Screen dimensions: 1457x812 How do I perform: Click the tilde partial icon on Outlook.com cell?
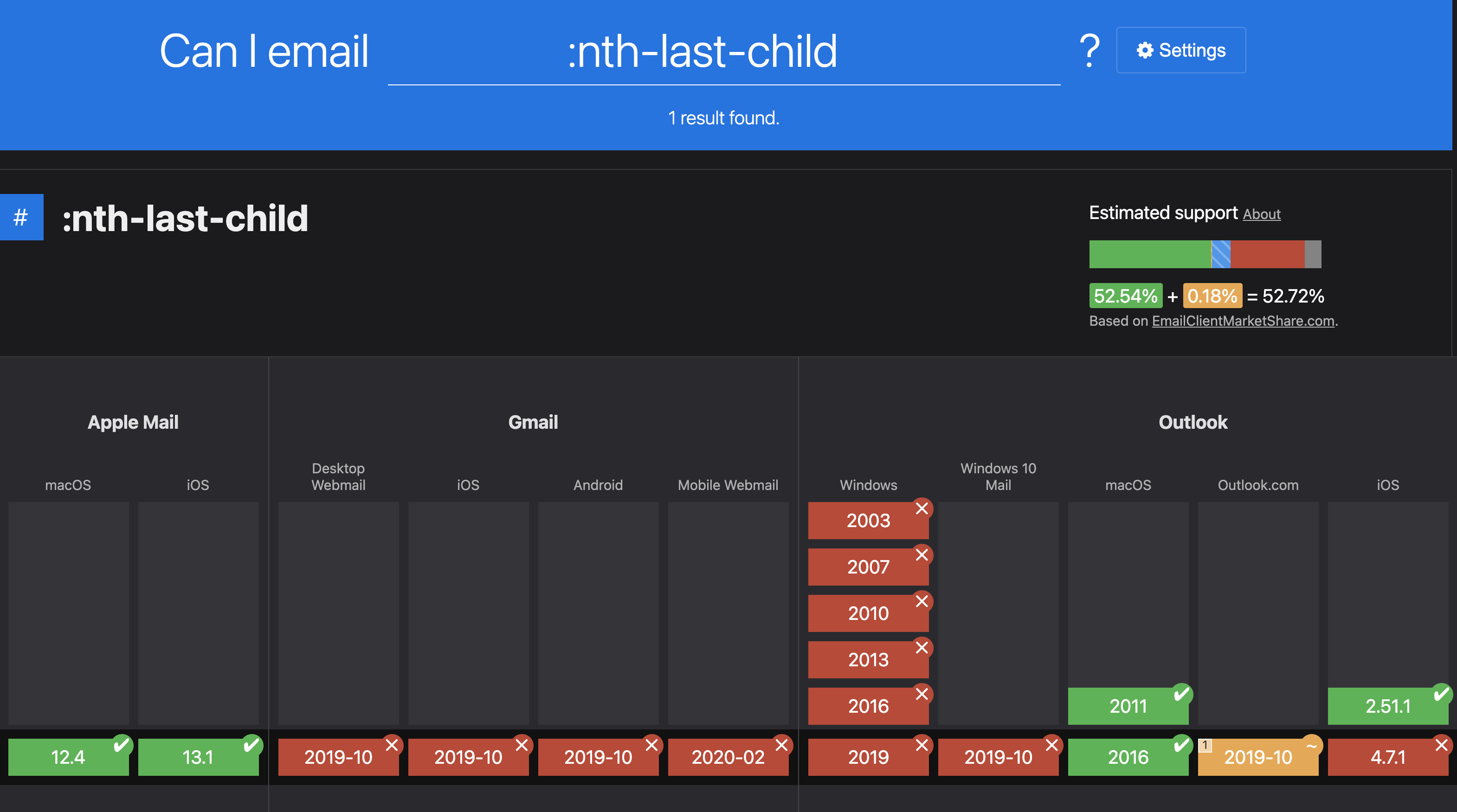[1311, 745]
